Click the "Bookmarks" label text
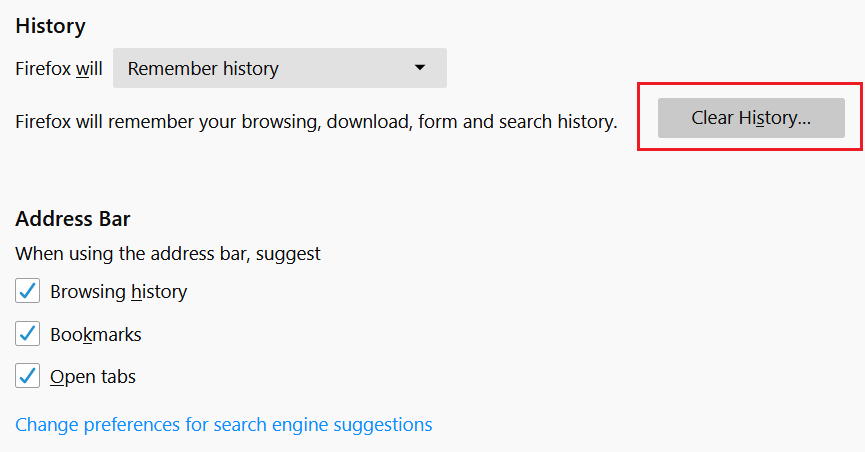The image size is (865, 452). (96, 334)
